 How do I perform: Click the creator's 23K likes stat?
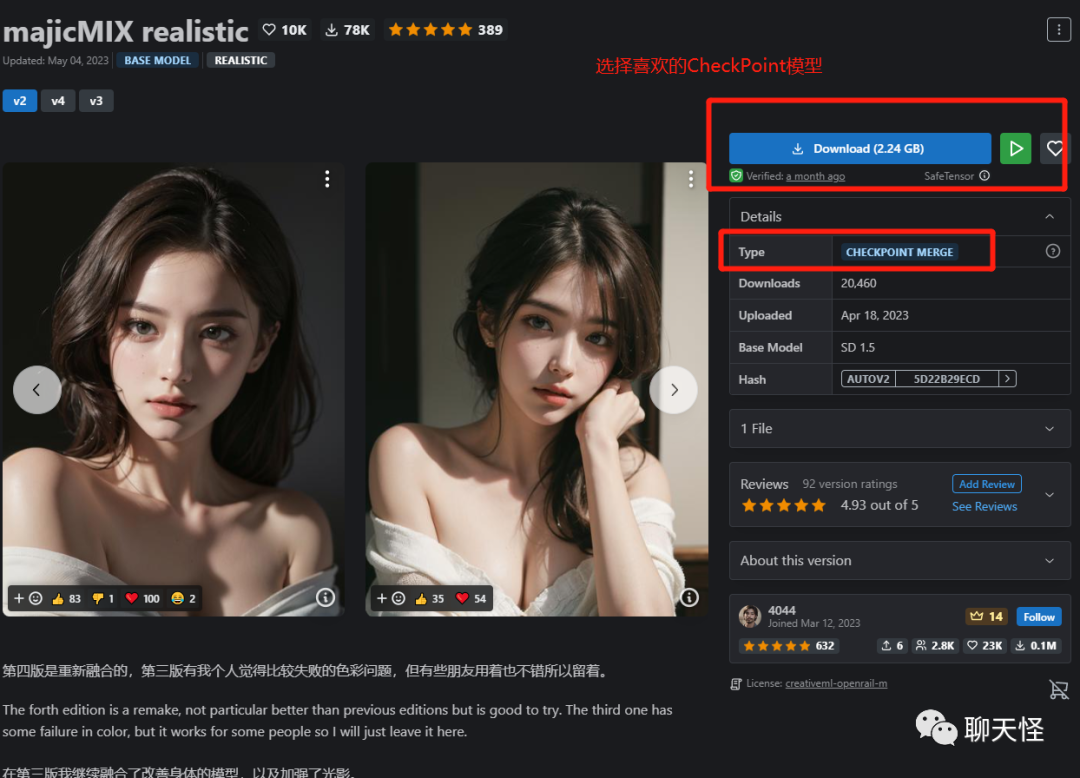tap(984, 645)
